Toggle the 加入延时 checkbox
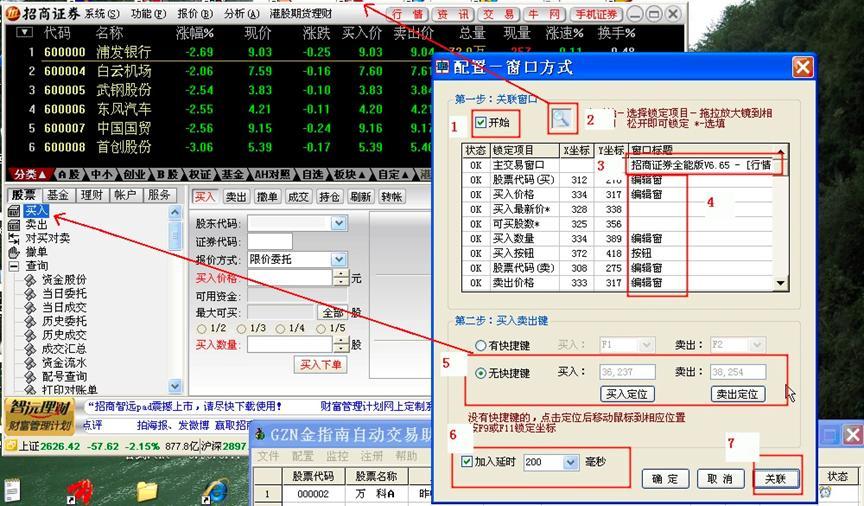864x506 pixels. tap(467, 461)
